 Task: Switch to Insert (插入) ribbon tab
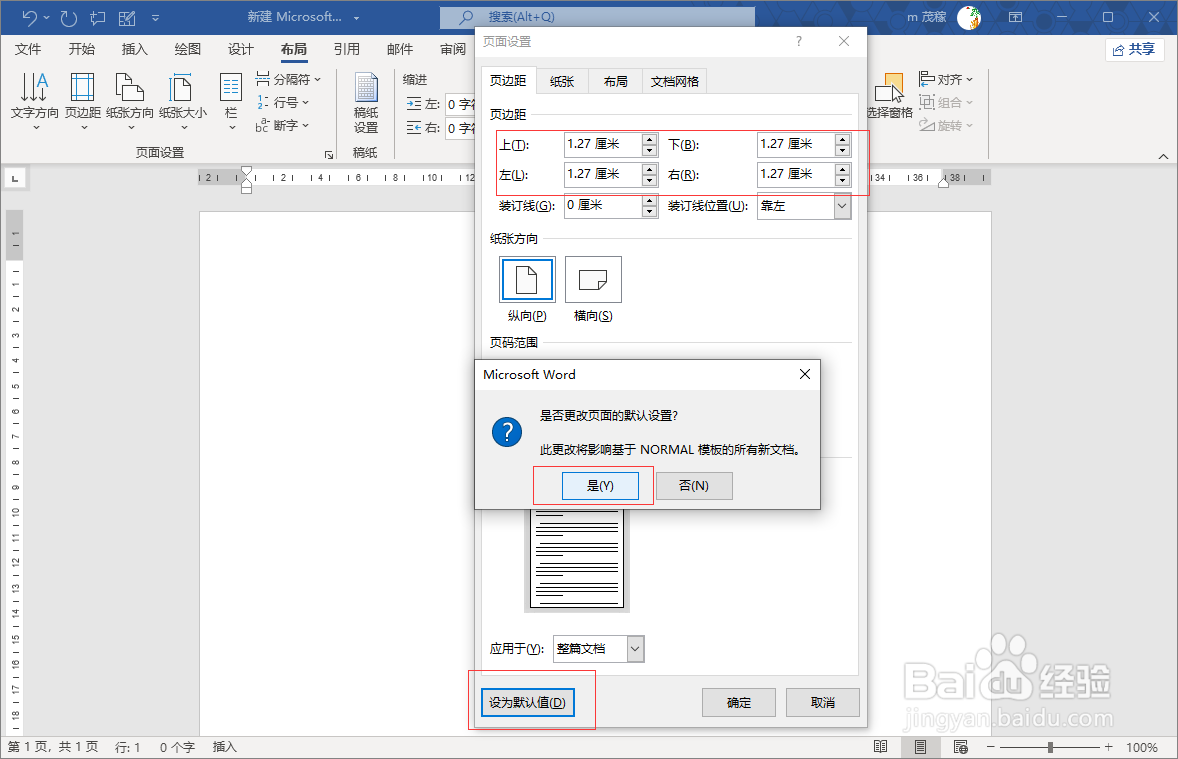(134, 50)
